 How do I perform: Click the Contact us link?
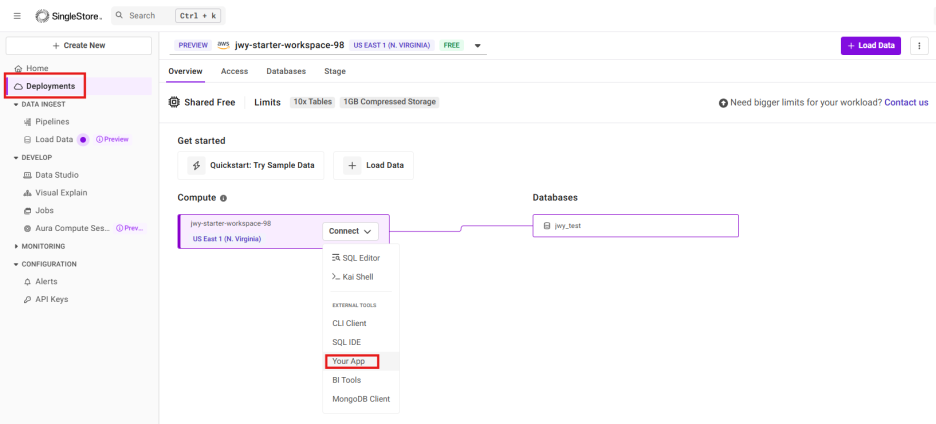(906, 102)
